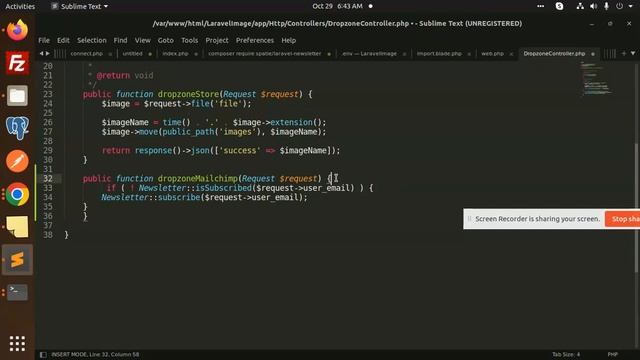Open the Tab Size: 4 selector
Screen dimensions: 640x360
click(566, 354)
